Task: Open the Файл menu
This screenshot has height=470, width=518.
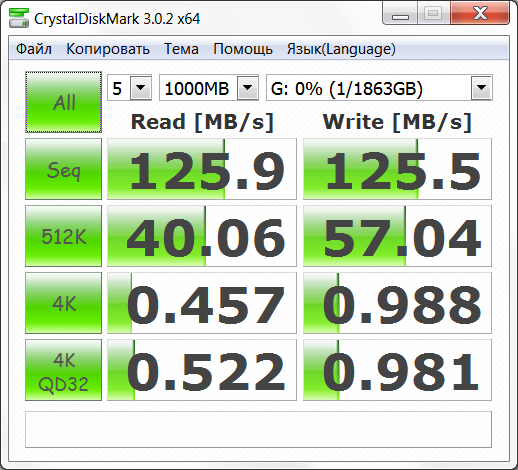Action: click(x=34, y=49)
